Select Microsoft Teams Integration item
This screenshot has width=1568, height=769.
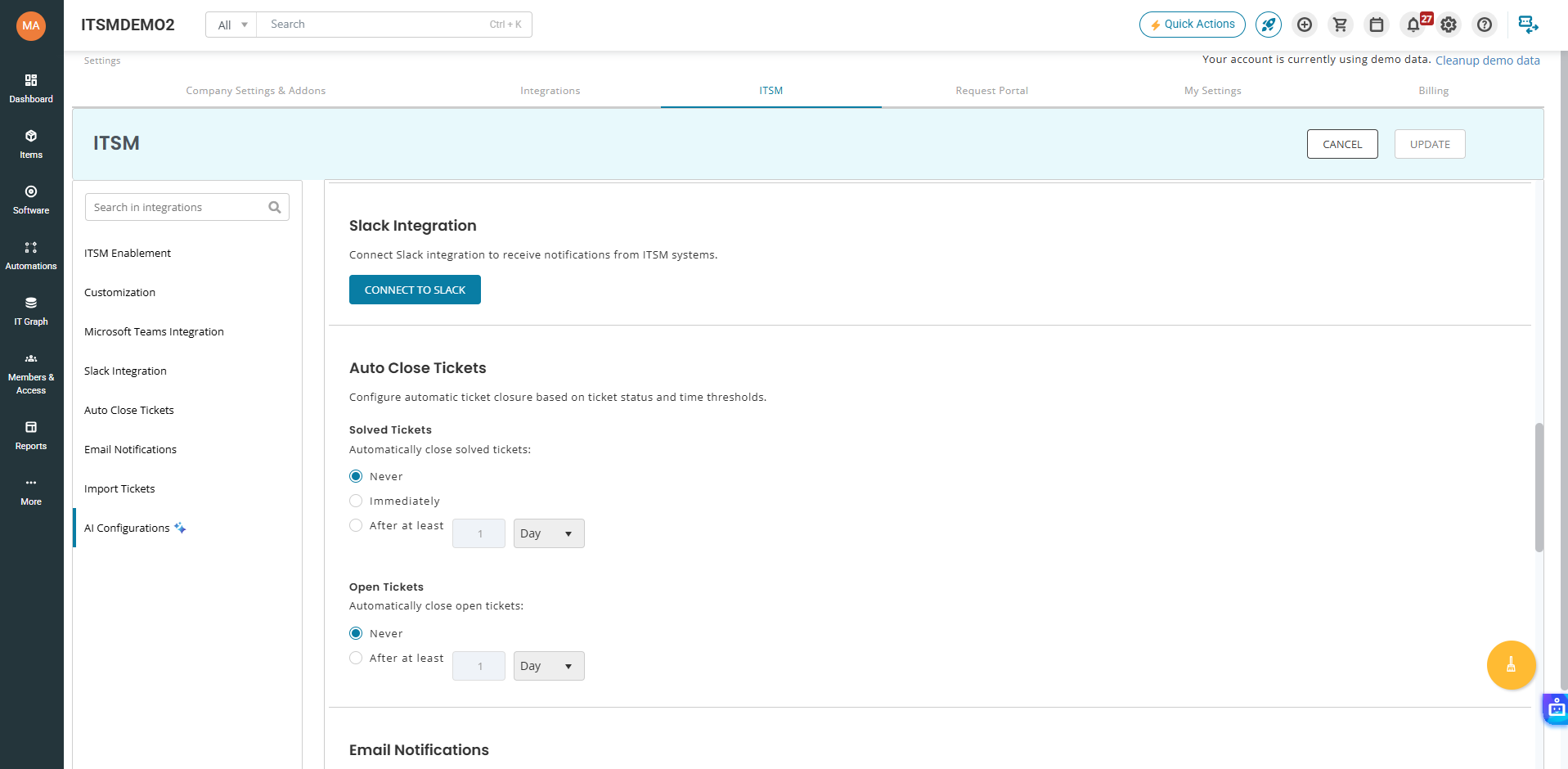click(154, 332)
